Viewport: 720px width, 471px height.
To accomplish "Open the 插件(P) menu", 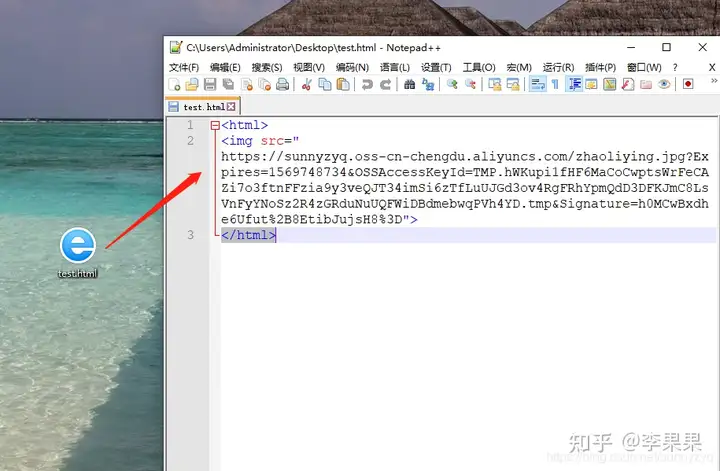I will point(601,67).
